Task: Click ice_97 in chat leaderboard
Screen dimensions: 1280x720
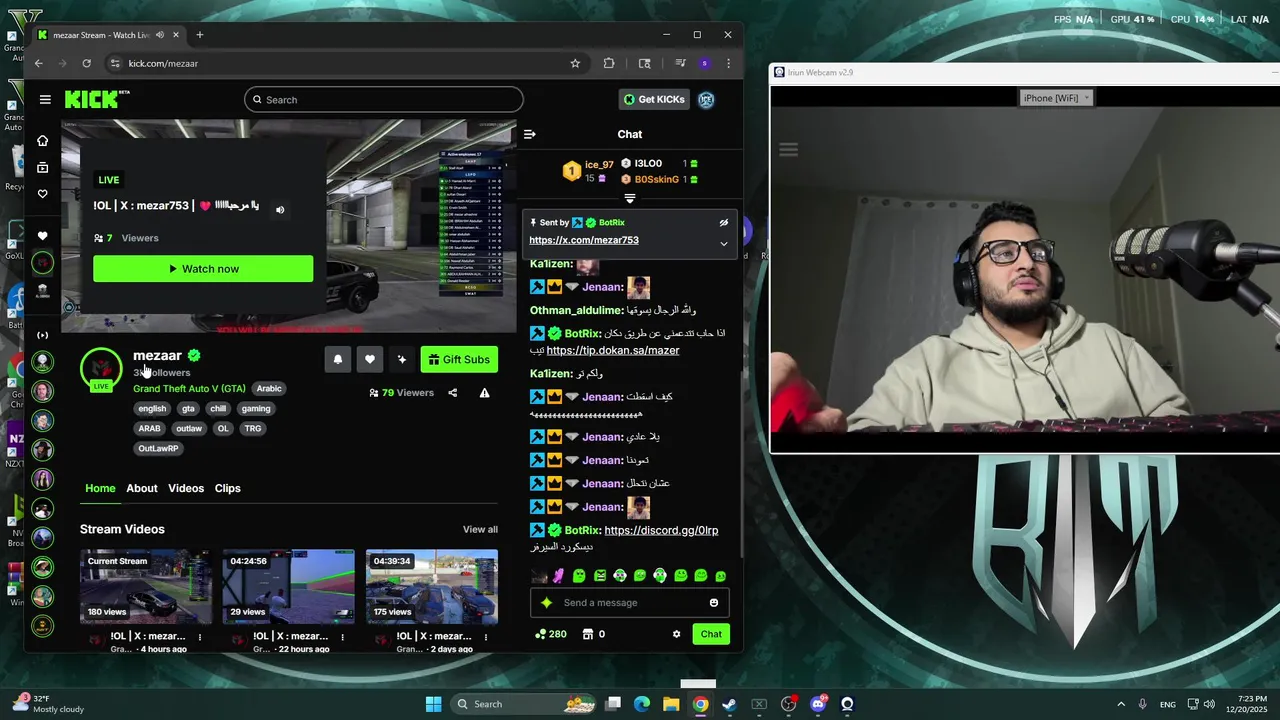Action: coord(599,164)
